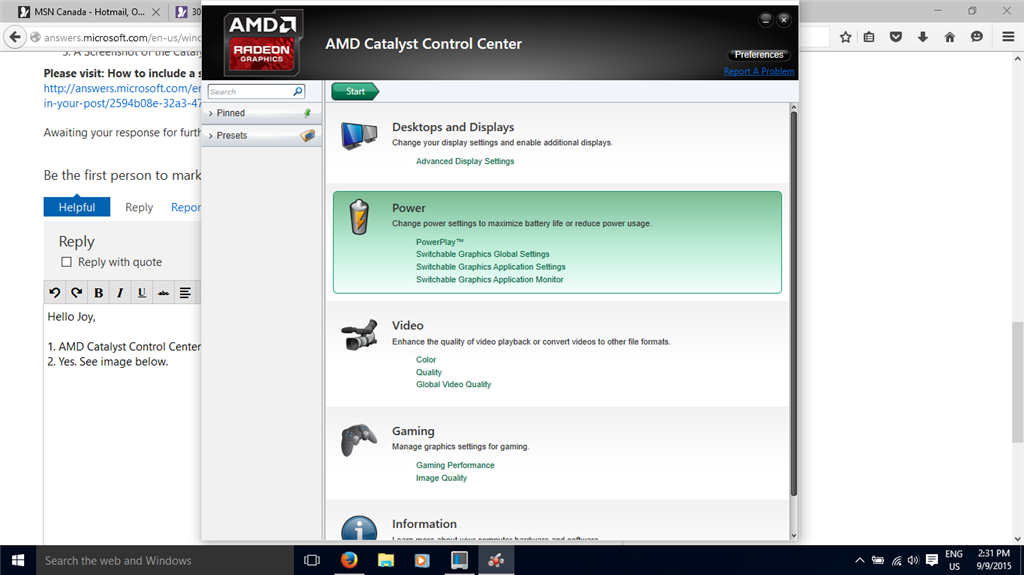Click the Gaming controller icon

coord(359,440)
